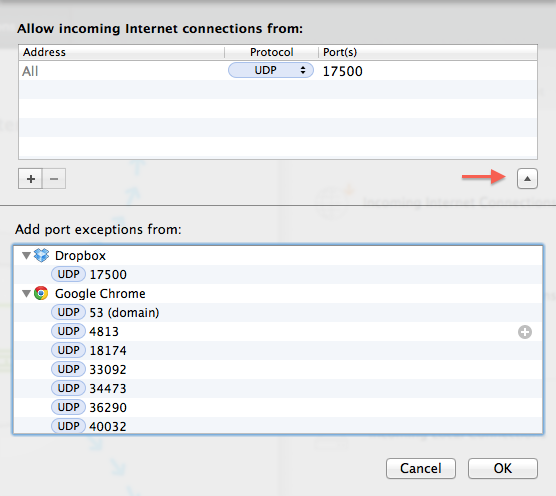Click the Port(s) column header
556x496 pixels.
pos(428,52)
